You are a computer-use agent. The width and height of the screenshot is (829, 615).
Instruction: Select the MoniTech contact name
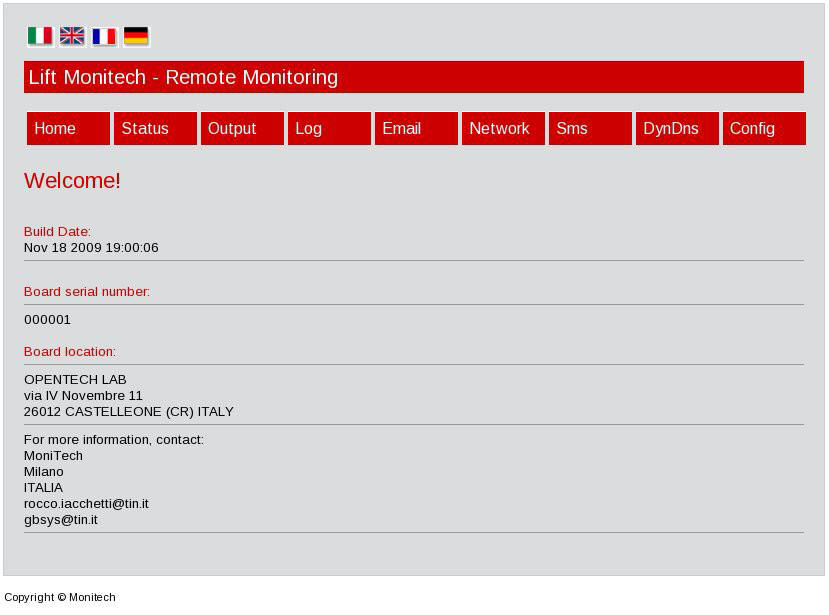[53, 456]
